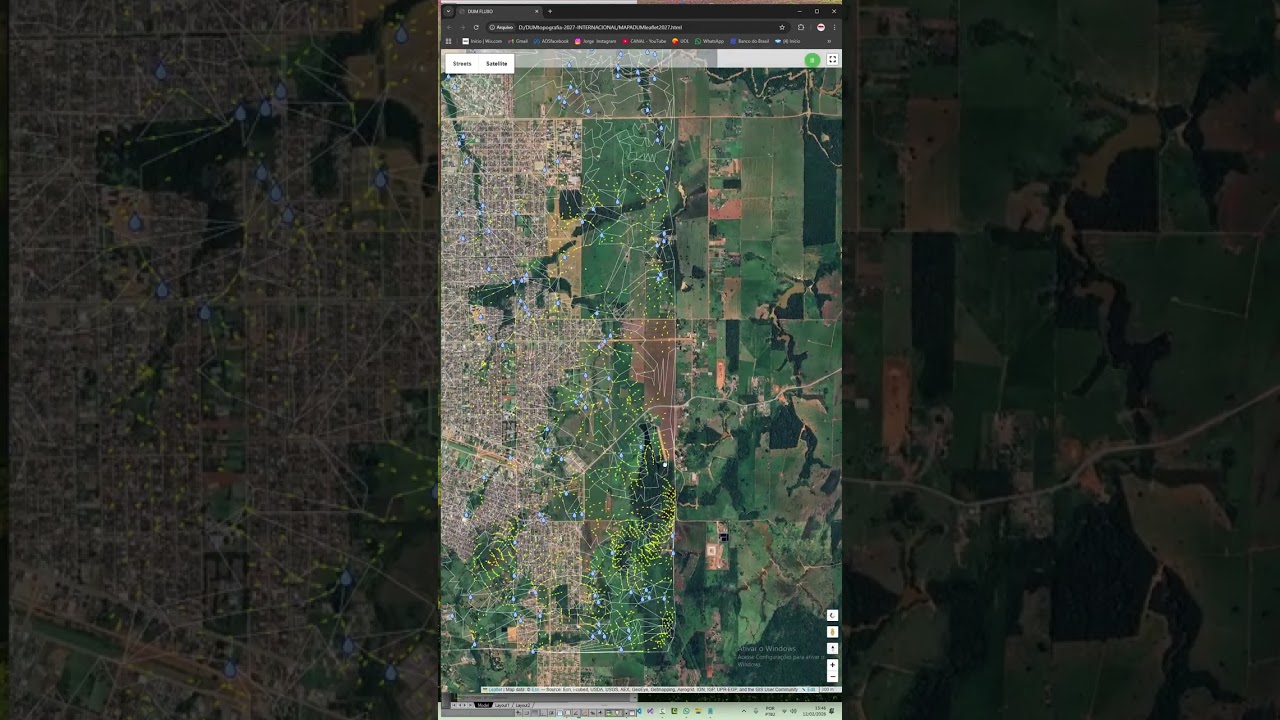Open WhatsApp from the taskbar
Image resolution: width=1280 pixels, height=720 pixels.
click(x=686, y=711)
